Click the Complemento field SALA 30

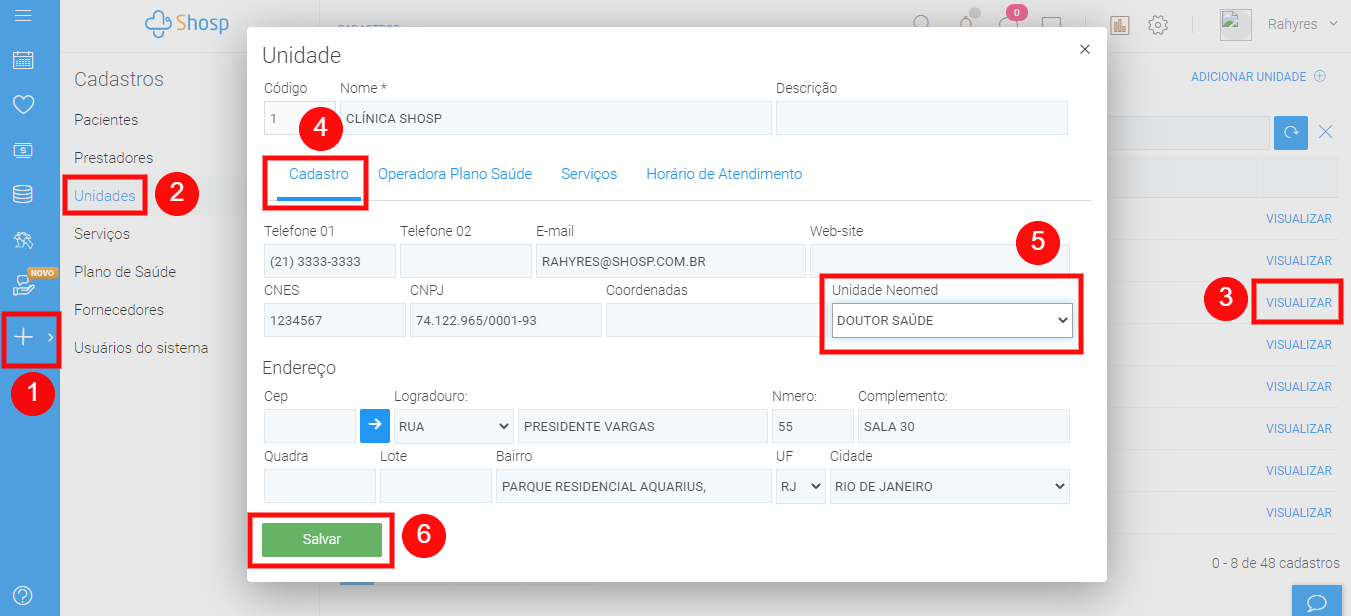point(964,426)
